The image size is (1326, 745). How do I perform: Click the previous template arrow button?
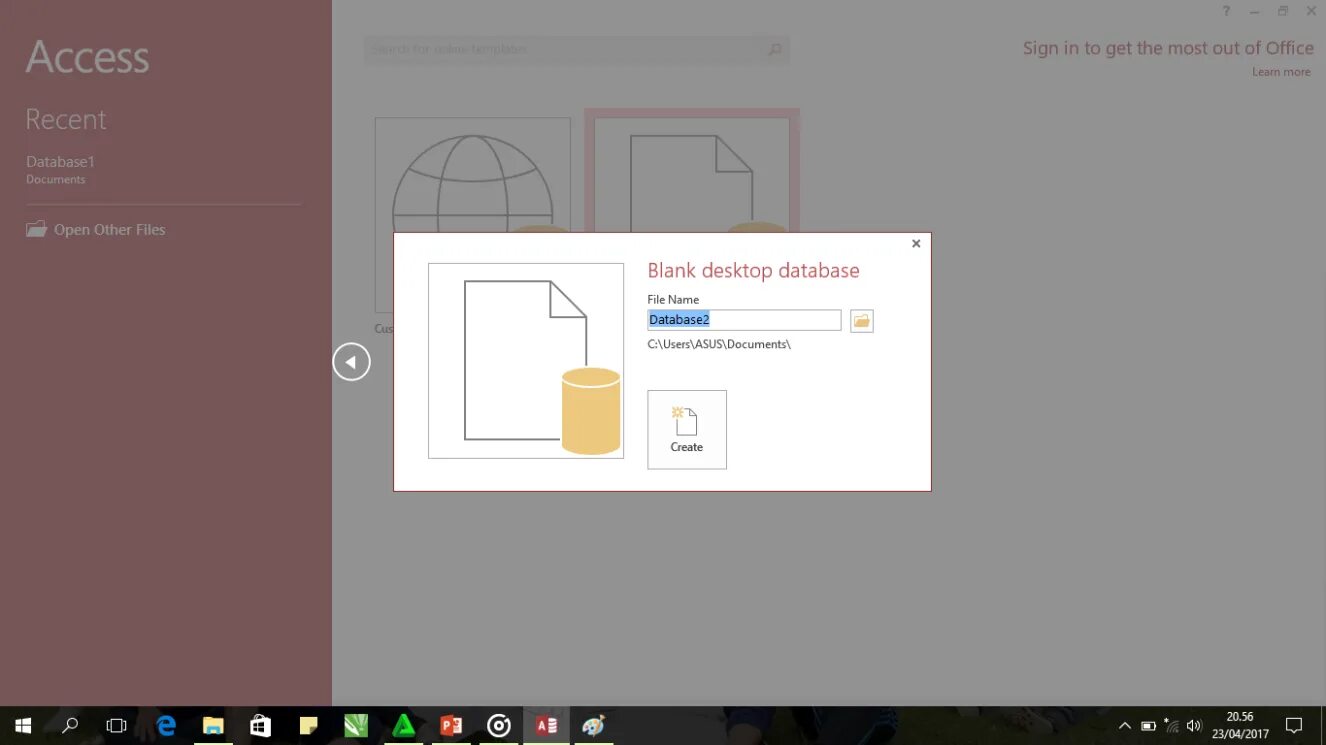351,361
